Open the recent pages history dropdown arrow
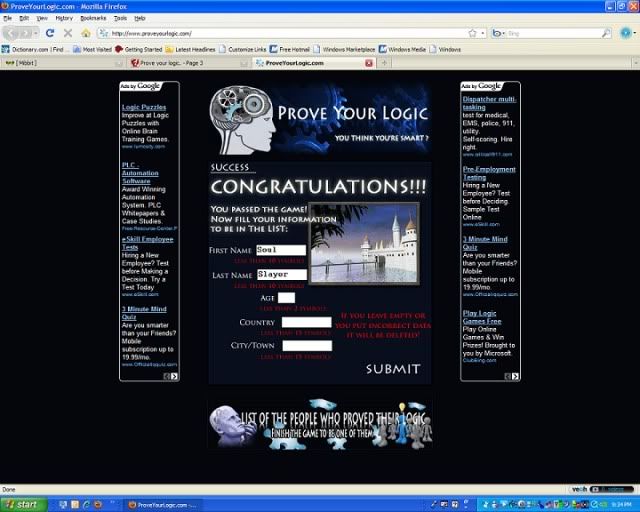 coord(36,33)
